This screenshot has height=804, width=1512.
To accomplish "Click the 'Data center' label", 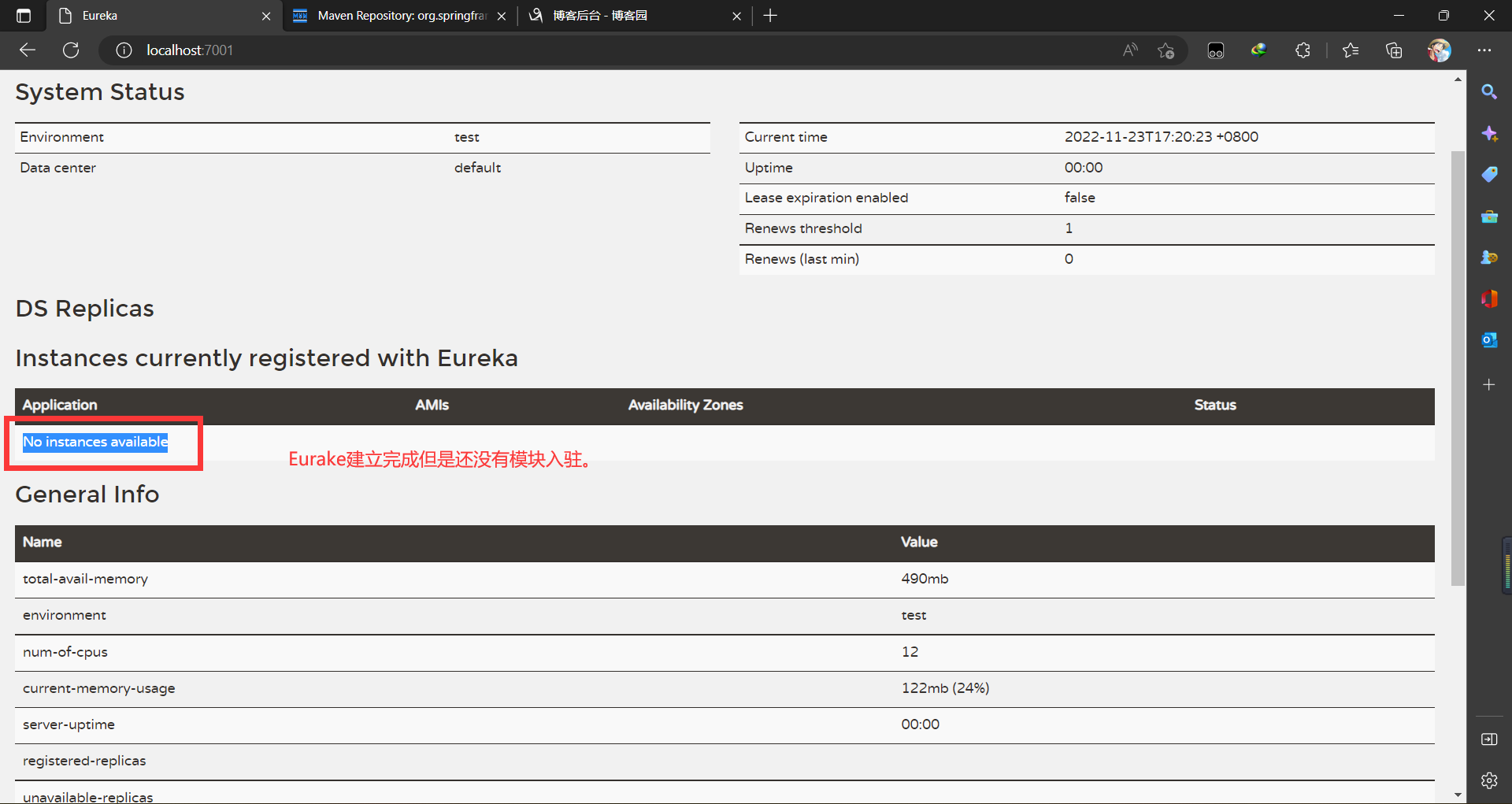I will point(57,168).
